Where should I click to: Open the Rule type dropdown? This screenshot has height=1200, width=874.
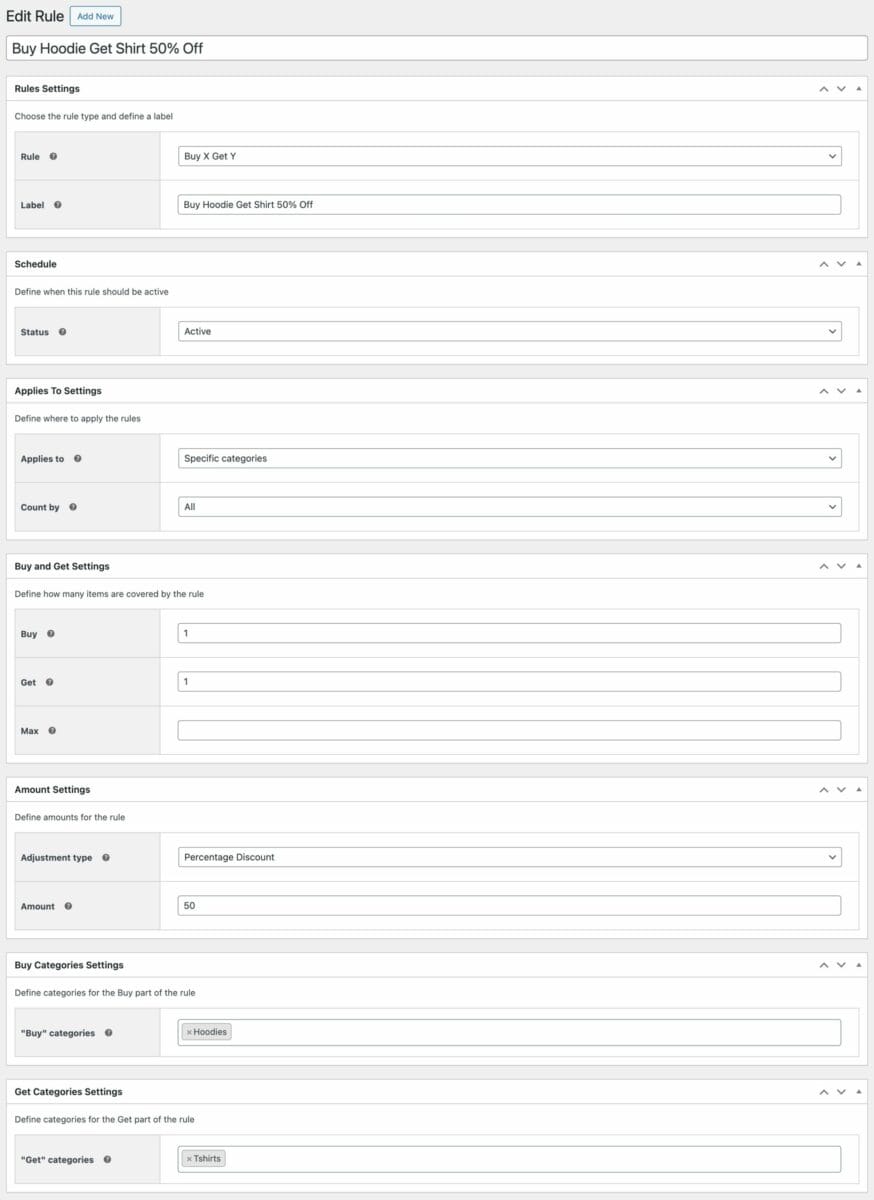pyautogui.click(x=509, y=157)
